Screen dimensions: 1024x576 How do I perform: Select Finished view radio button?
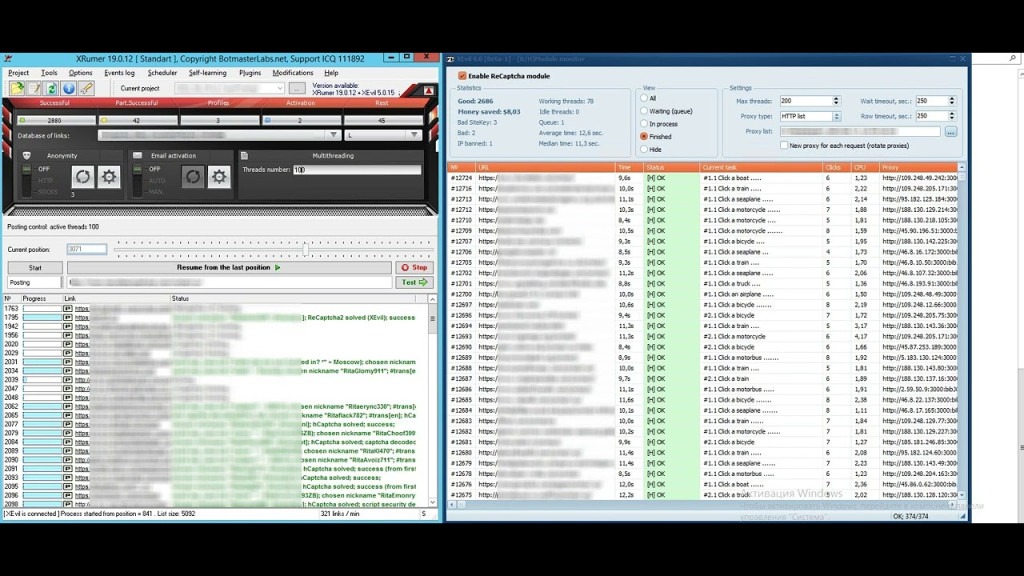tap(644, 136)
